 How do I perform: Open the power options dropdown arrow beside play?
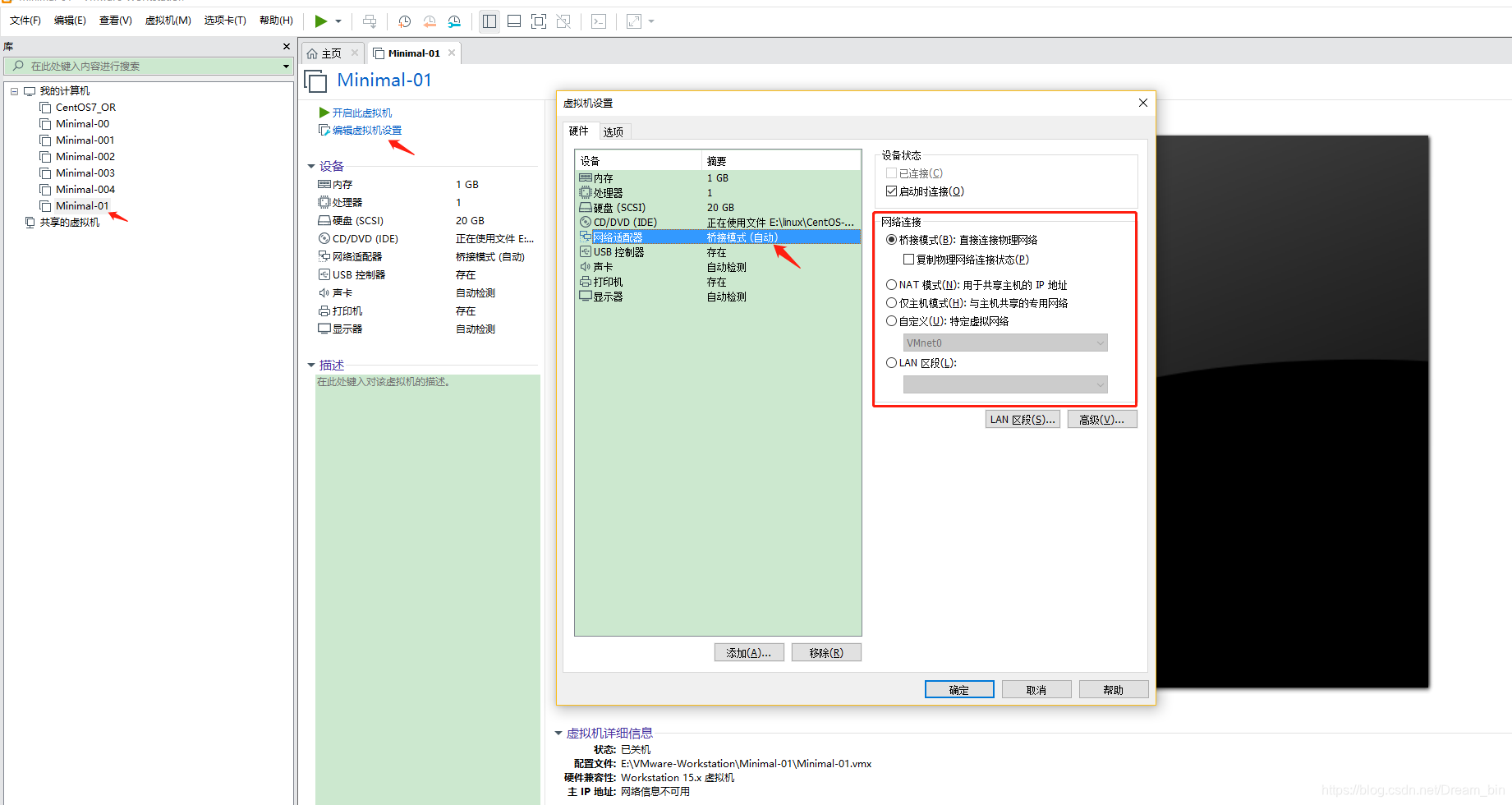point(338,21)
